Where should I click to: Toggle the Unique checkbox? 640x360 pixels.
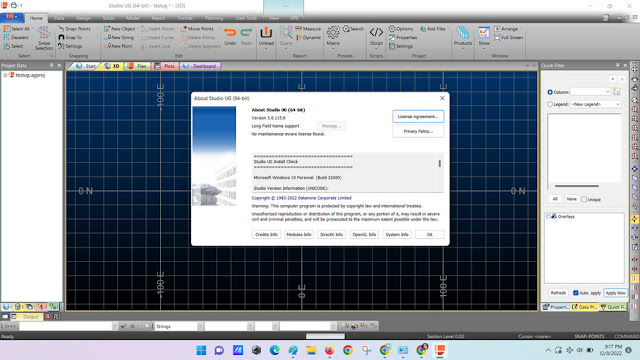[584, 199]
